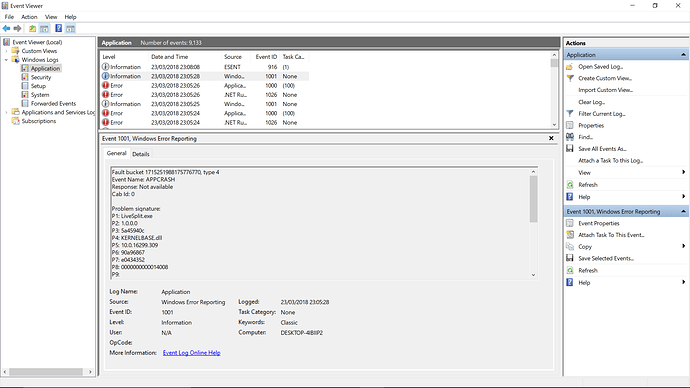Sort events by Source column header
Image resolution: width=690 pixels, height=388 pixels.
tap(236, 57)
